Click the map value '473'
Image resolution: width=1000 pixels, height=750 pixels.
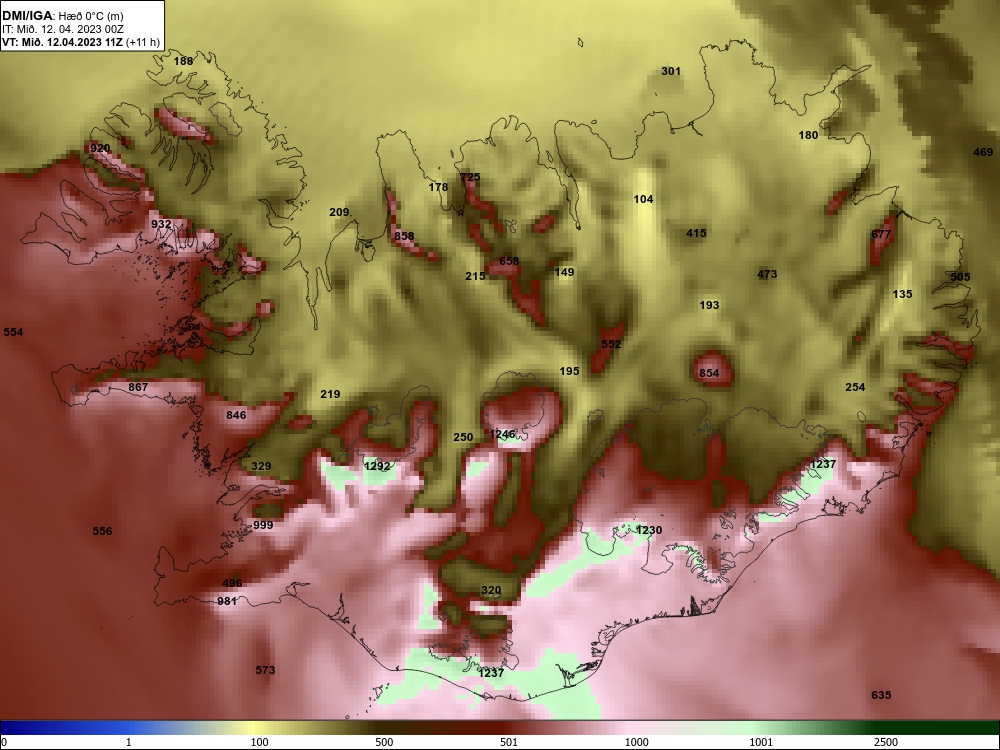[767, 274]
